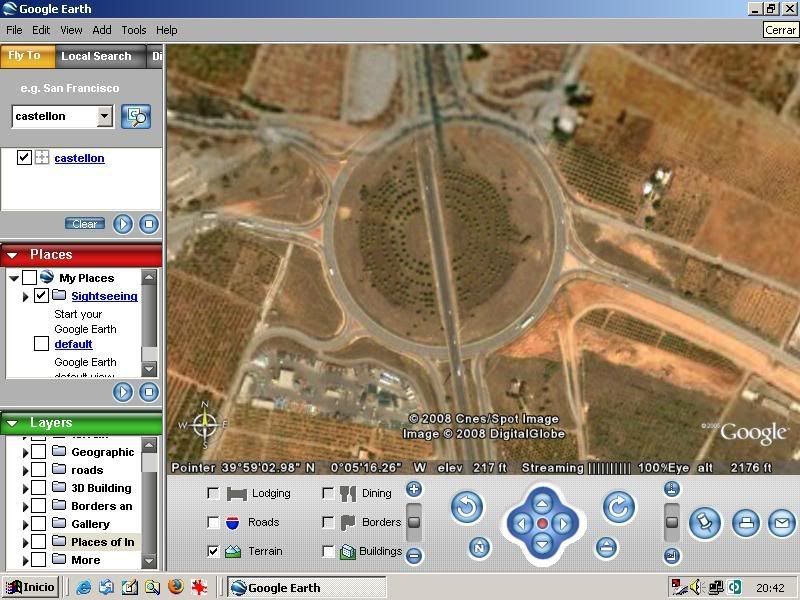Screen dimensions: 800x600
Task: Pan the map up
Action: (542, 504)
